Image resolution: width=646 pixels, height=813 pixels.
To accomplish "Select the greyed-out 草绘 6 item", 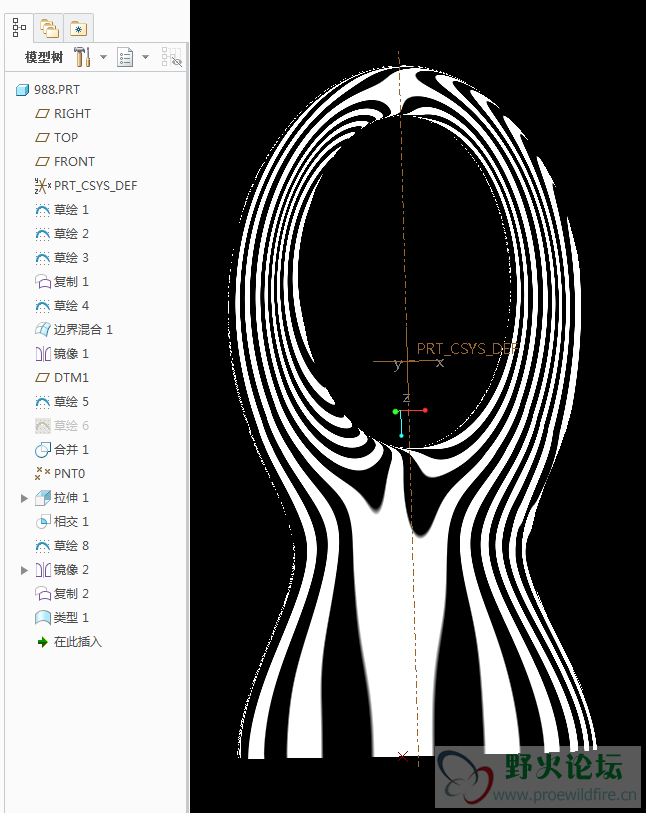I will click(x=62, y=426).
